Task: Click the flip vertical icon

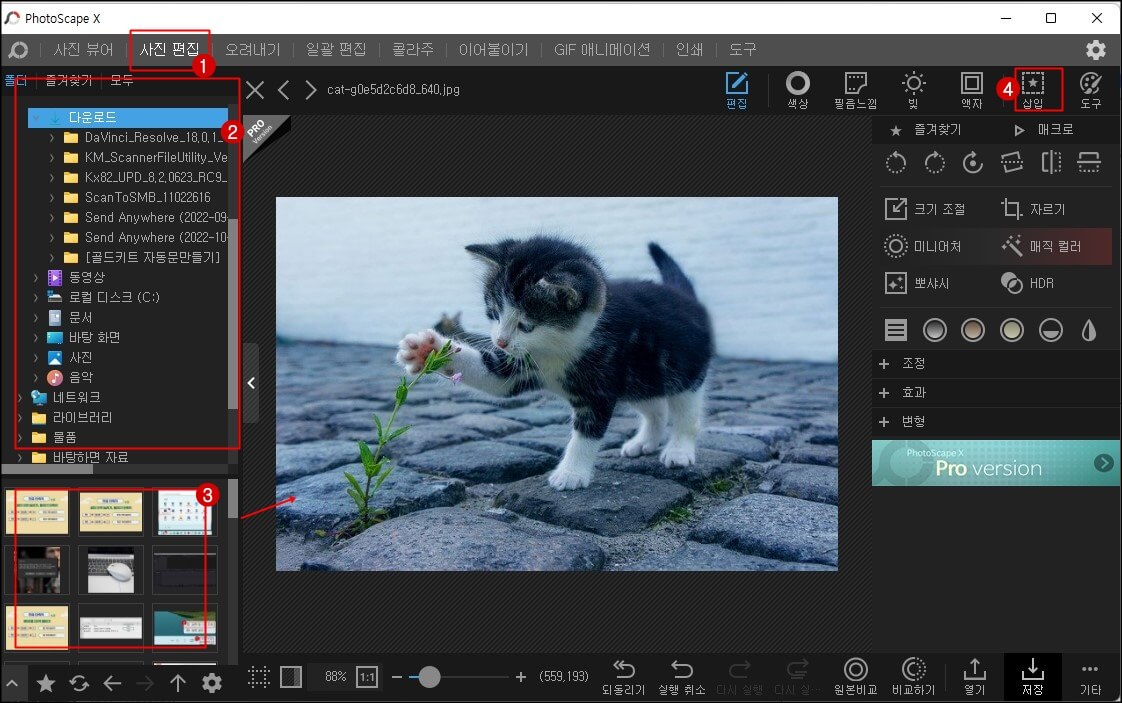Action: click(x=1089, y=163)
